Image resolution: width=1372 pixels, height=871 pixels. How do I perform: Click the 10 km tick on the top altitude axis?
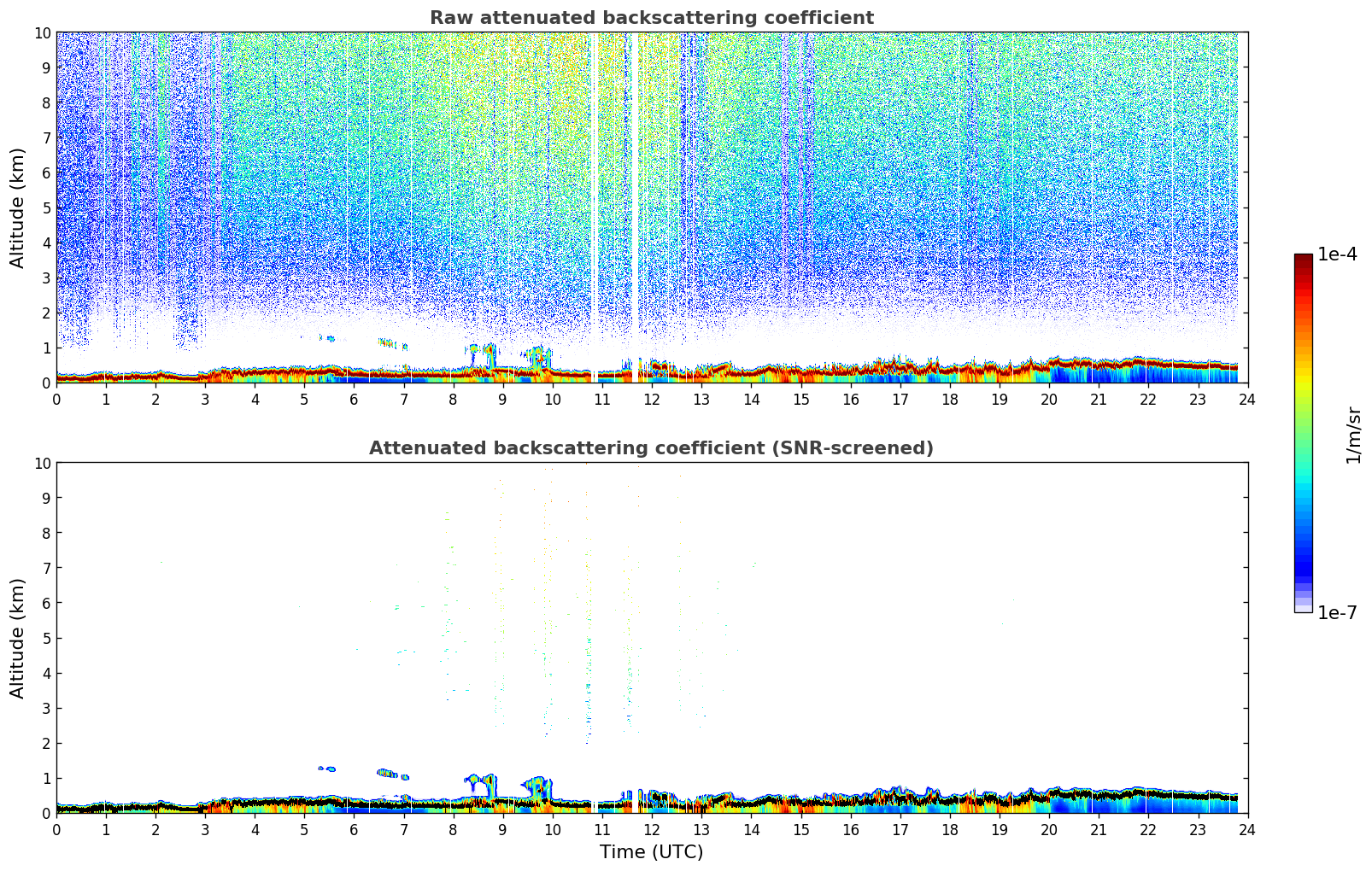coord(42,32)
